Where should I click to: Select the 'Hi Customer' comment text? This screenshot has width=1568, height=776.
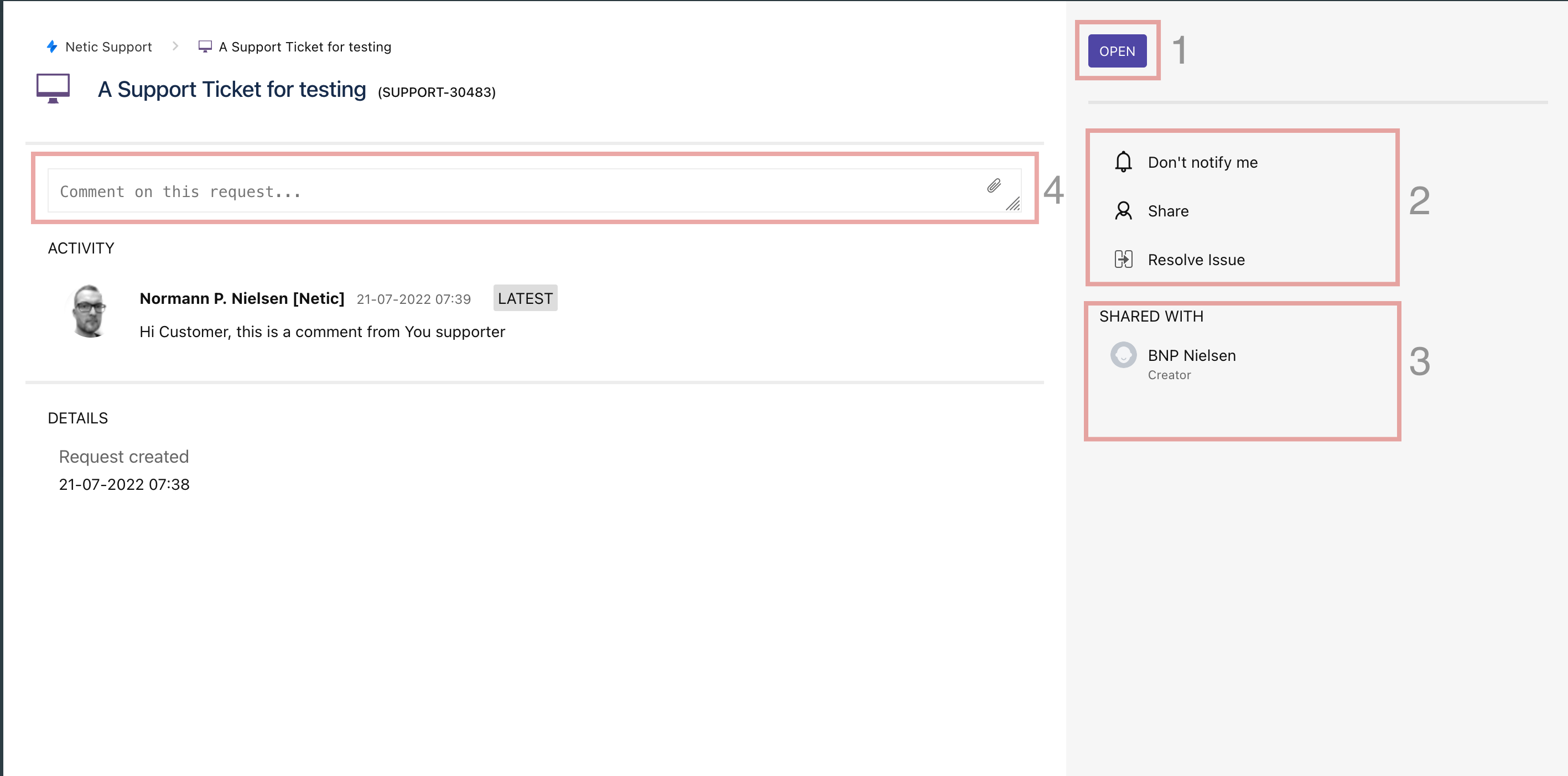tap(322, 332)
